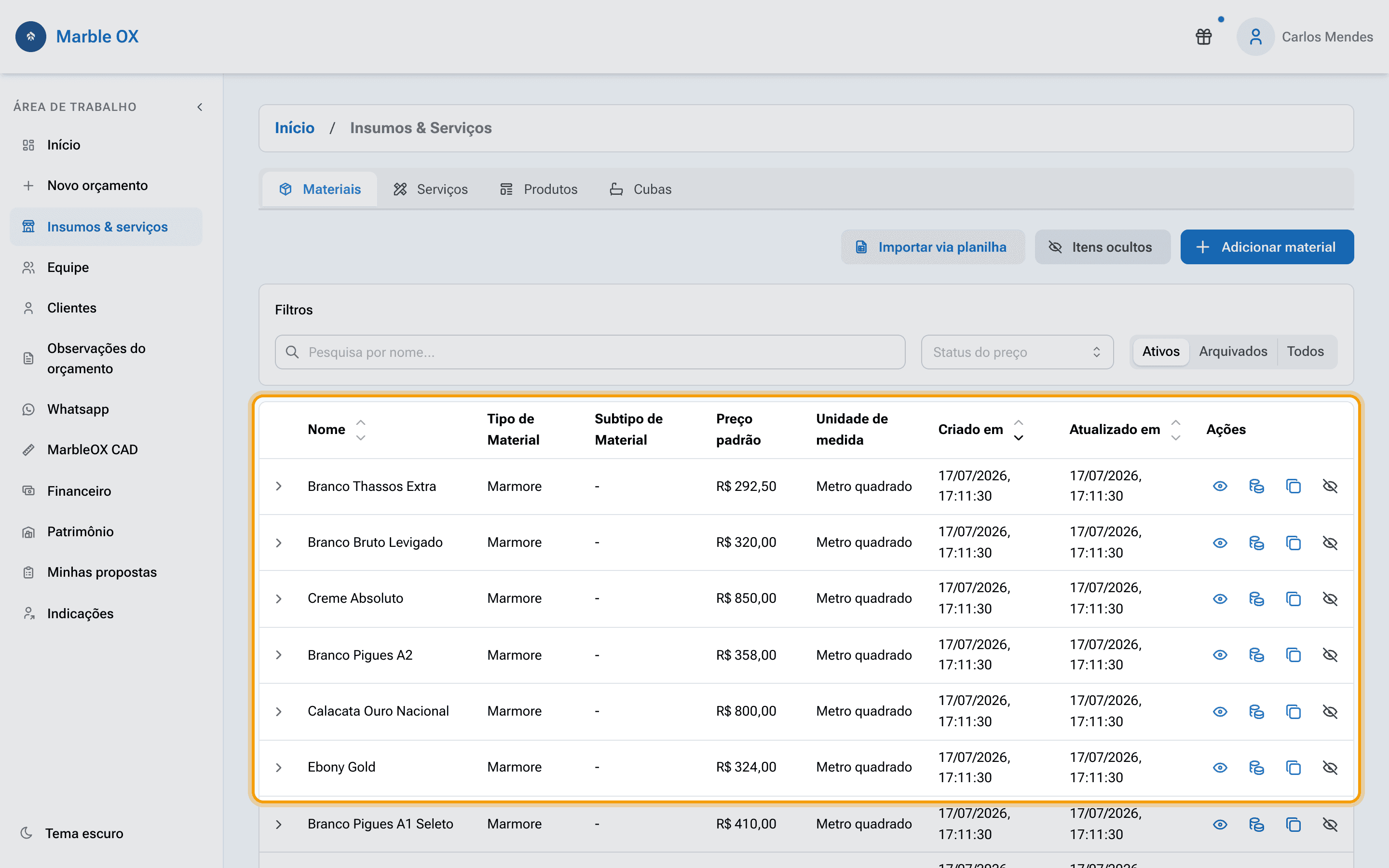Duplicate Branco Pigues A2 material

1293,655
